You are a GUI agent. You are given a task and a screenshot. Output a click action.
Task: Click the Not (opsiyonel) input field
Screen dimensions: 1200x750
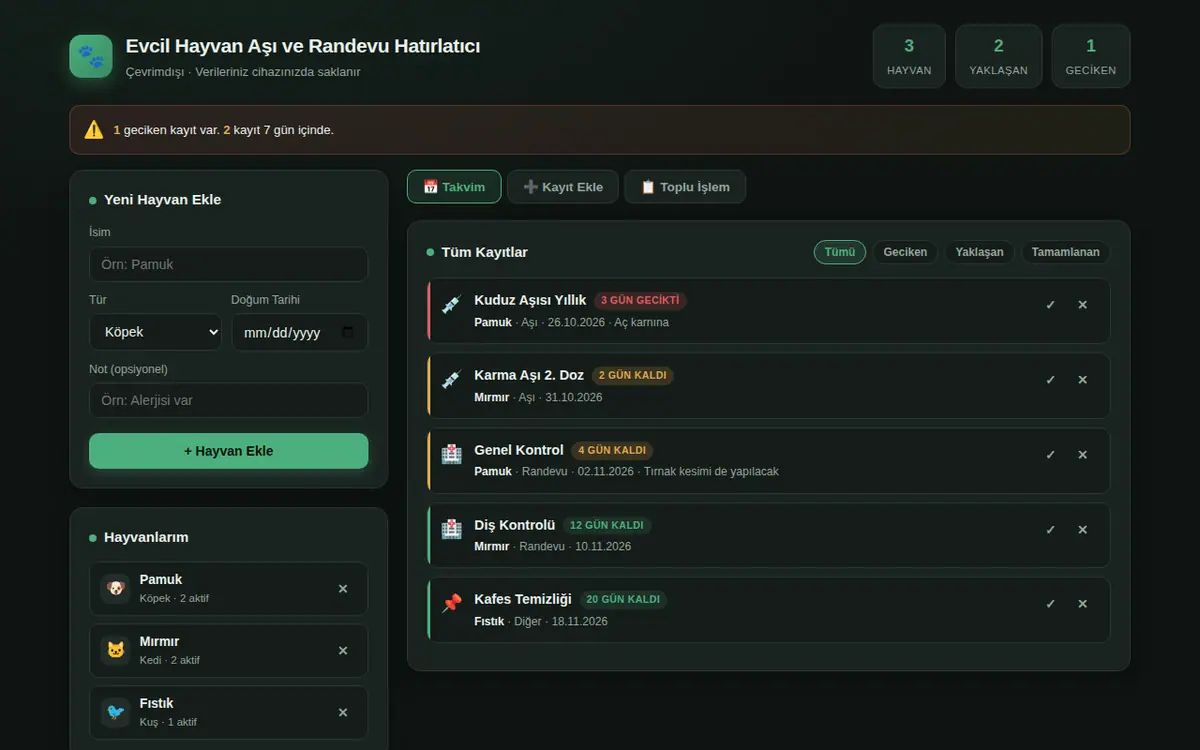pyautogui.click(x=229, y=400)
